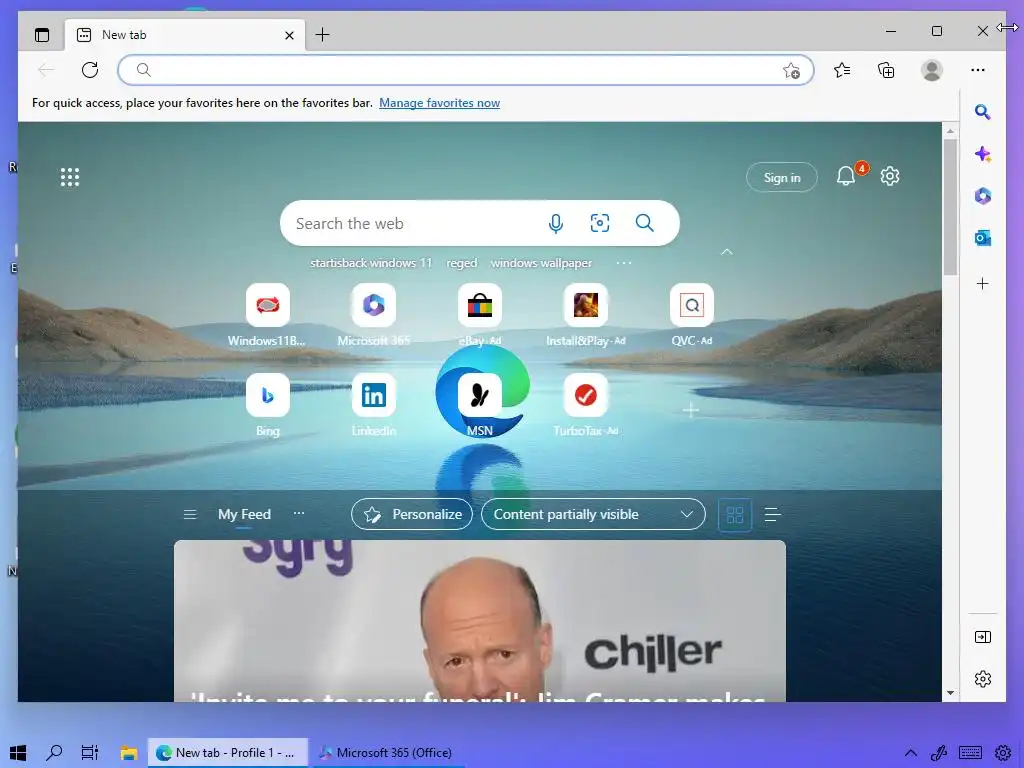This screenshot has width=1024, height=768.
Task: Add this page to favorites star icon
Action: (791, 71)
